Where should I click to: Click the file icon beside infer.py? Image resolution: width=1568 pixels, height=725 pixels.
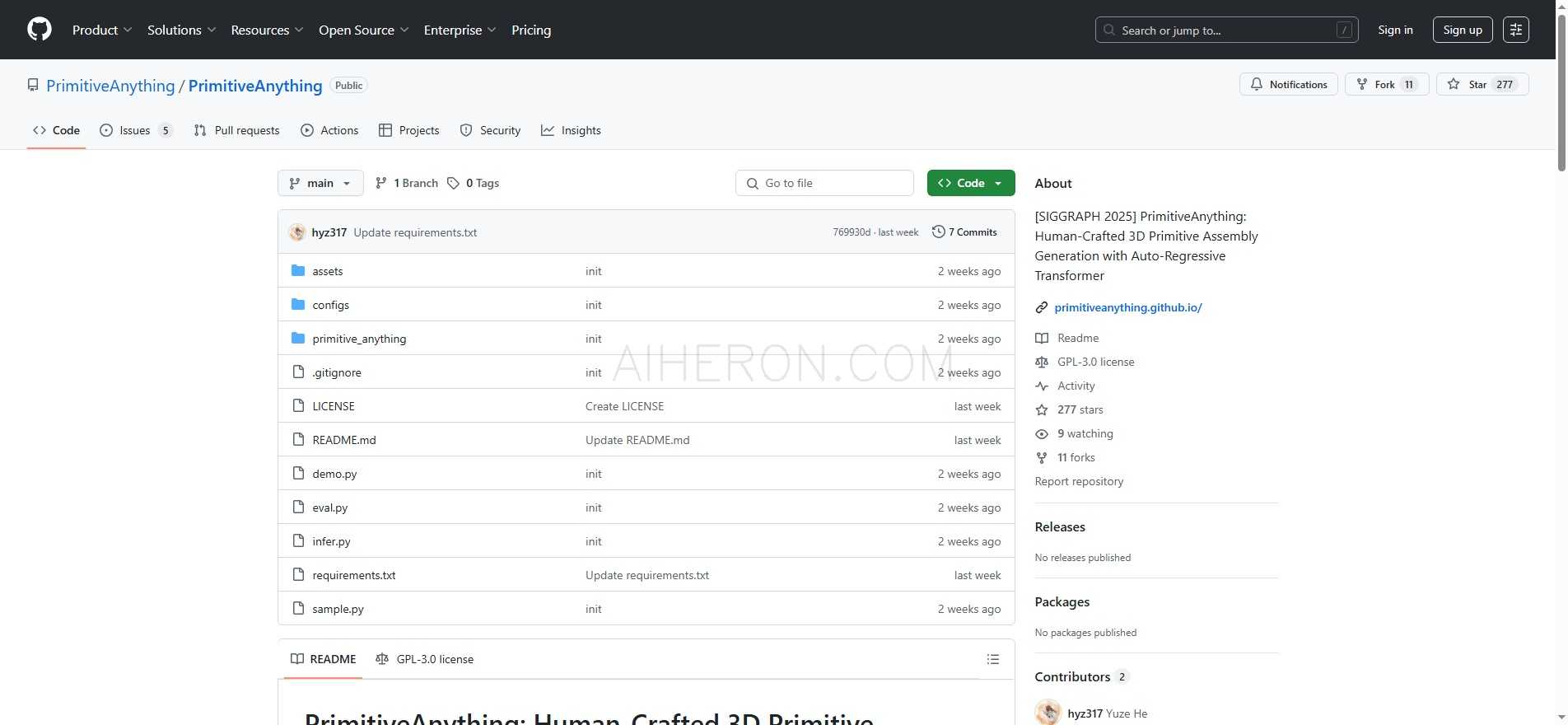pyautogui.click(x=298, y=541)
